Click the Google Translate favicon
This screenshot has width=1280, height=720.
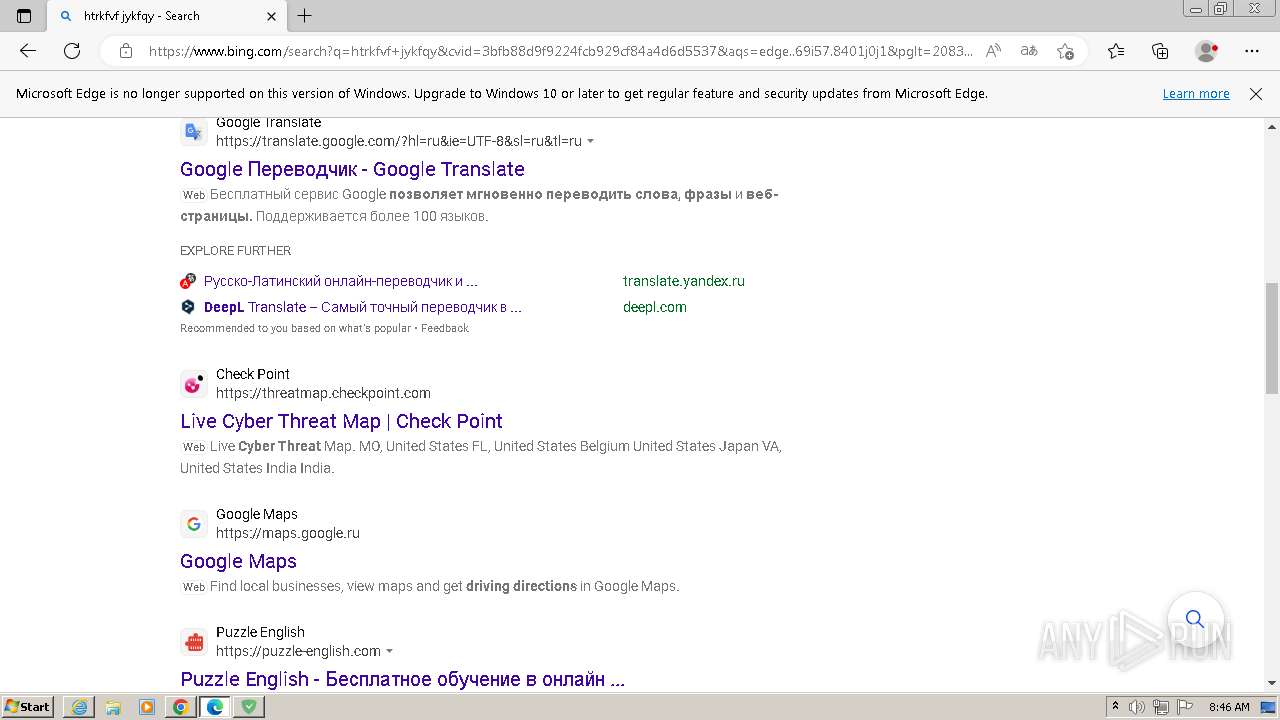coord(194,132)
